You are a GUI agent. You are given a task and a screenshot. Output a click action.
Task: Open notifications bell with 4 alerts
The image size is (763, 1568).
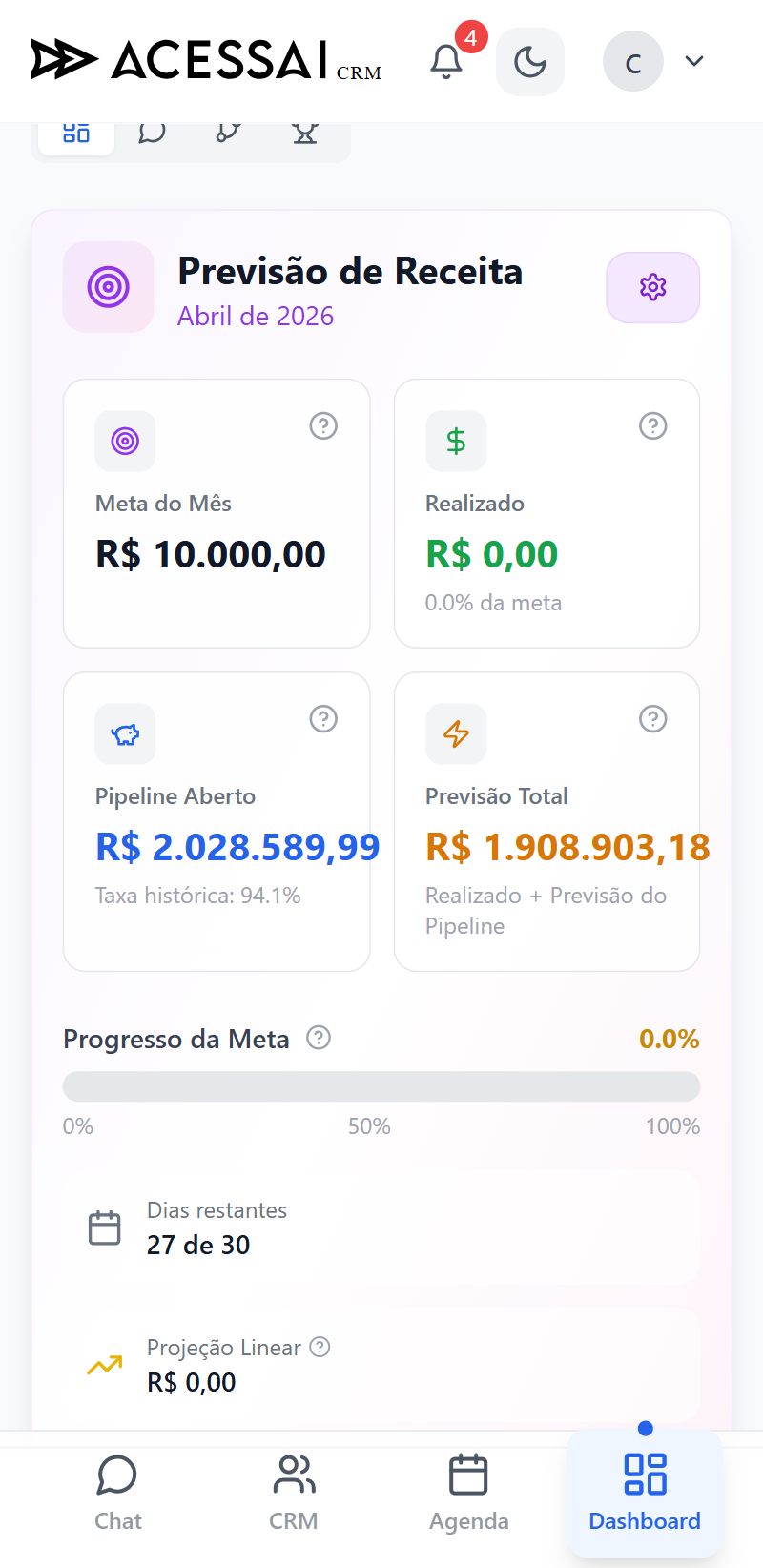coord(446,62)
